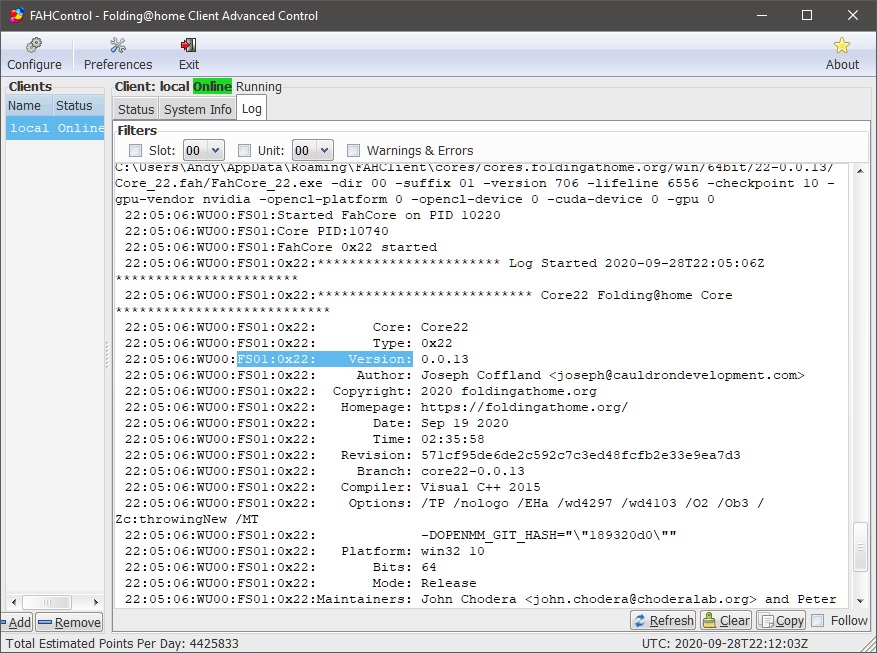Click the Name column header
877x653 pixels.
tap(30, 106)
